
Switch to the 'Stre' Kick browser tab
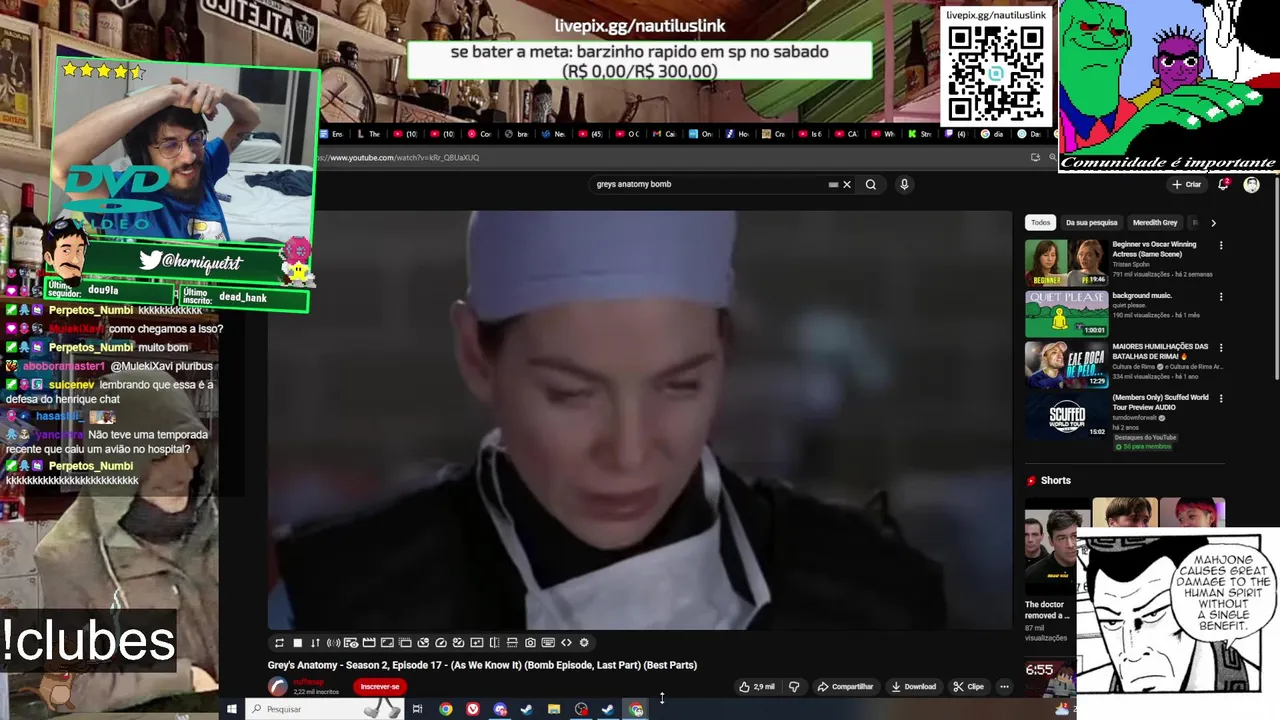point(919,134)
